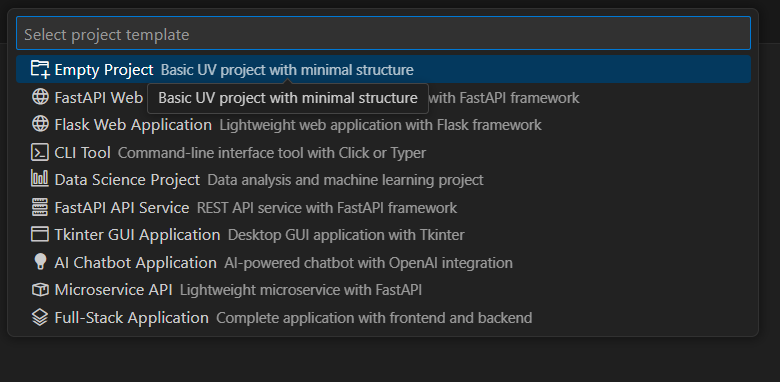The height and width of the screenshot is (382, 780).
Task: Click the window icon for Tkinter GUI Application
Action: [x=40, y=234]
